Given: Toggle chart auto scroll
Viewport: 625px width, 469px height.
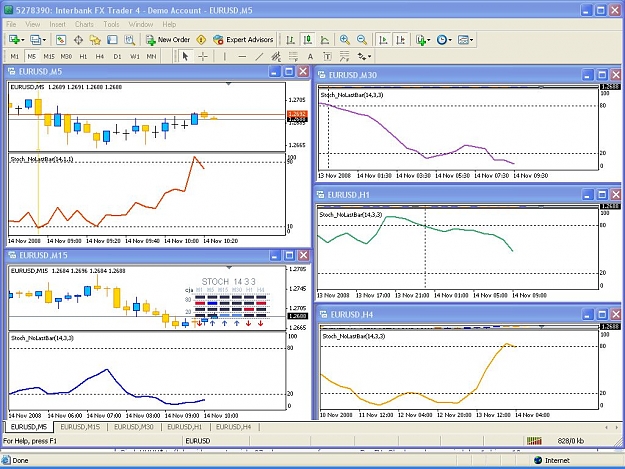Looking at the screenshot, I should [383, 39].
